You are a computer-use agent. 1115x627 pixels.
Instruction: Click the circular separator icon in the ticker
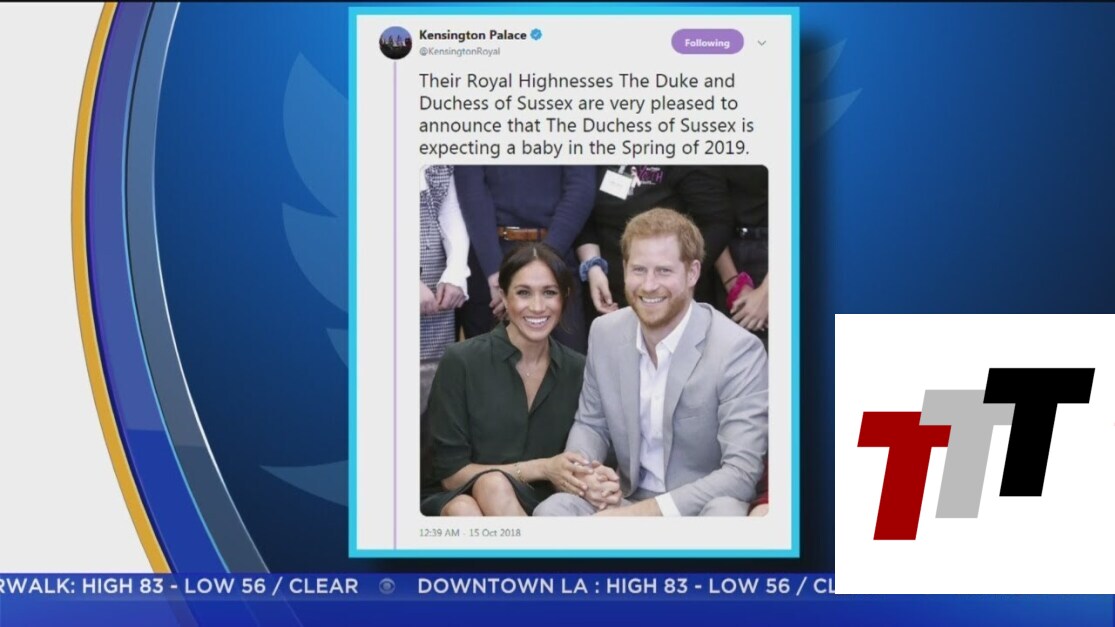pyautogui.click(x=387, y=586)
